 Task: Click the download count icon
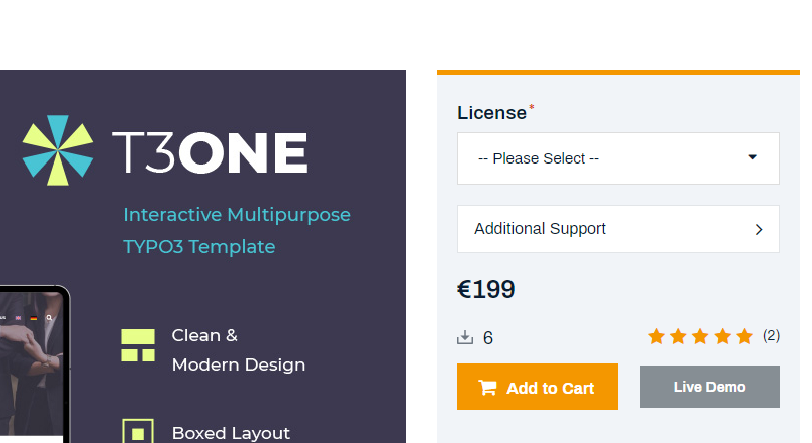(x=464, y=338)
